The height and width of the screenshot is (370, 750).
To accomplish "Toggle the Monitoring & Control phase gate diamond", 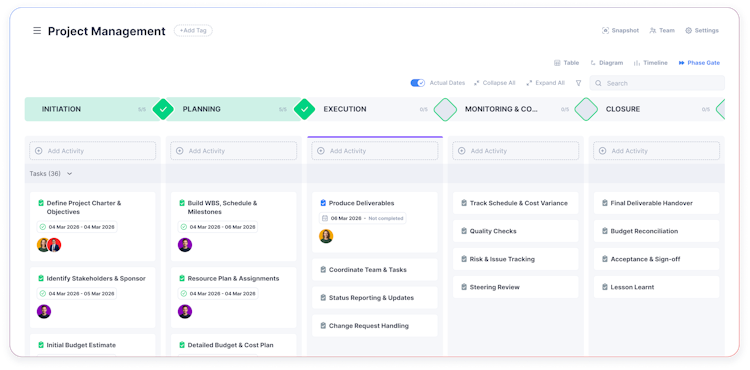I will [586, 109].
